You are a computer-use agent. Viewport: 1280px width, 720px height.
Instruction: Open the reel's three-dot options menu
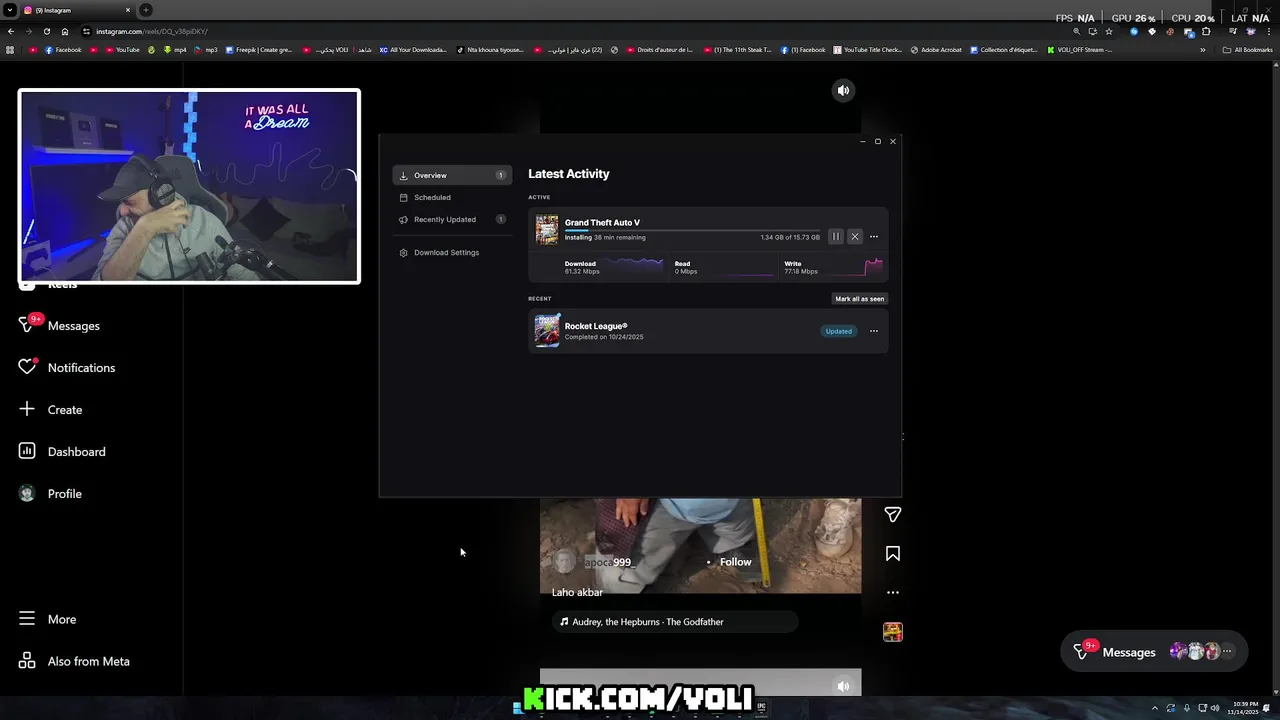(x=893, y=592)
